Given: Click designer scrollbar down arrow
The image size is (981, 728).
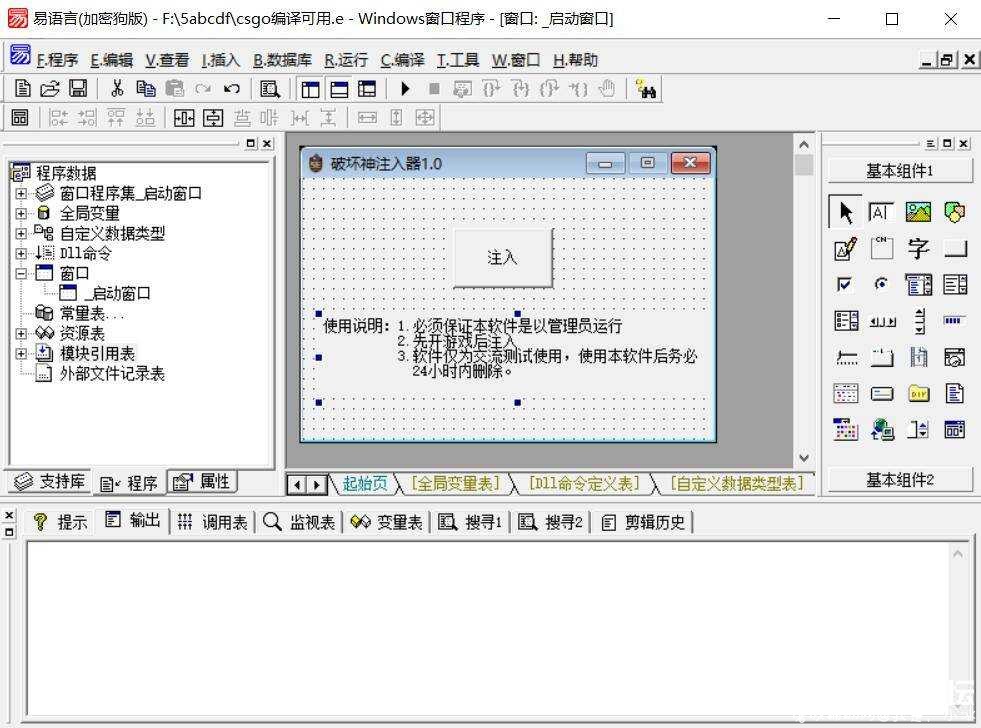Looking at the screenshot, I should pyautogui.click(x=804, y=458).
